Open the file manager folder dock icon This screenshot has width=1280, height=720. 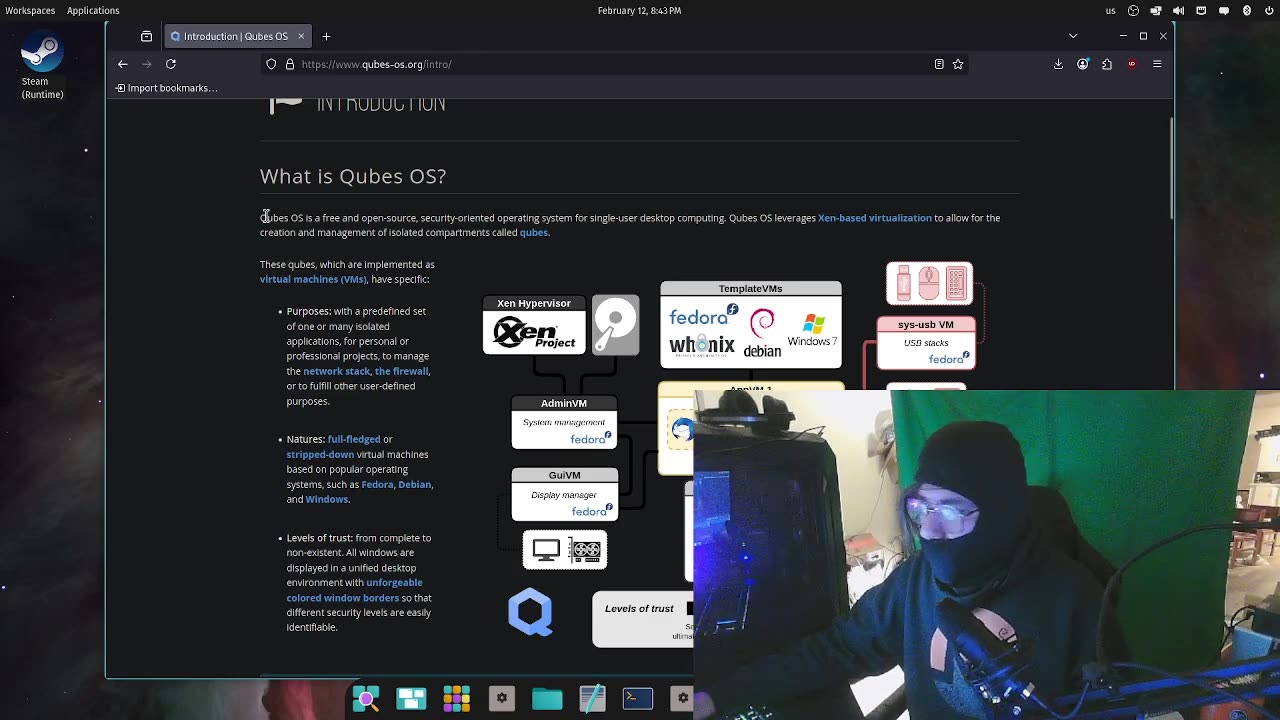pos(547,698)
